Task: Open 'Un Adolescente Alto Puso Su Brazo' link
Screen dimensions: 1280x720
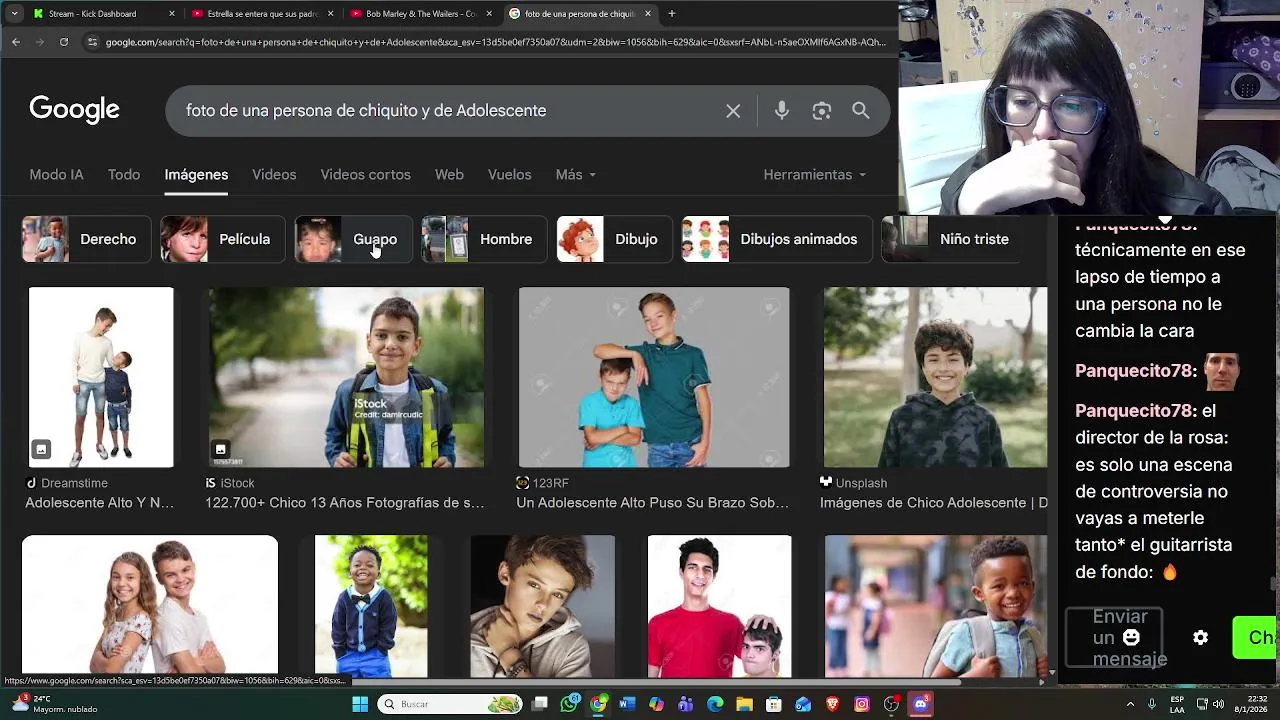Action: (652, 503)
